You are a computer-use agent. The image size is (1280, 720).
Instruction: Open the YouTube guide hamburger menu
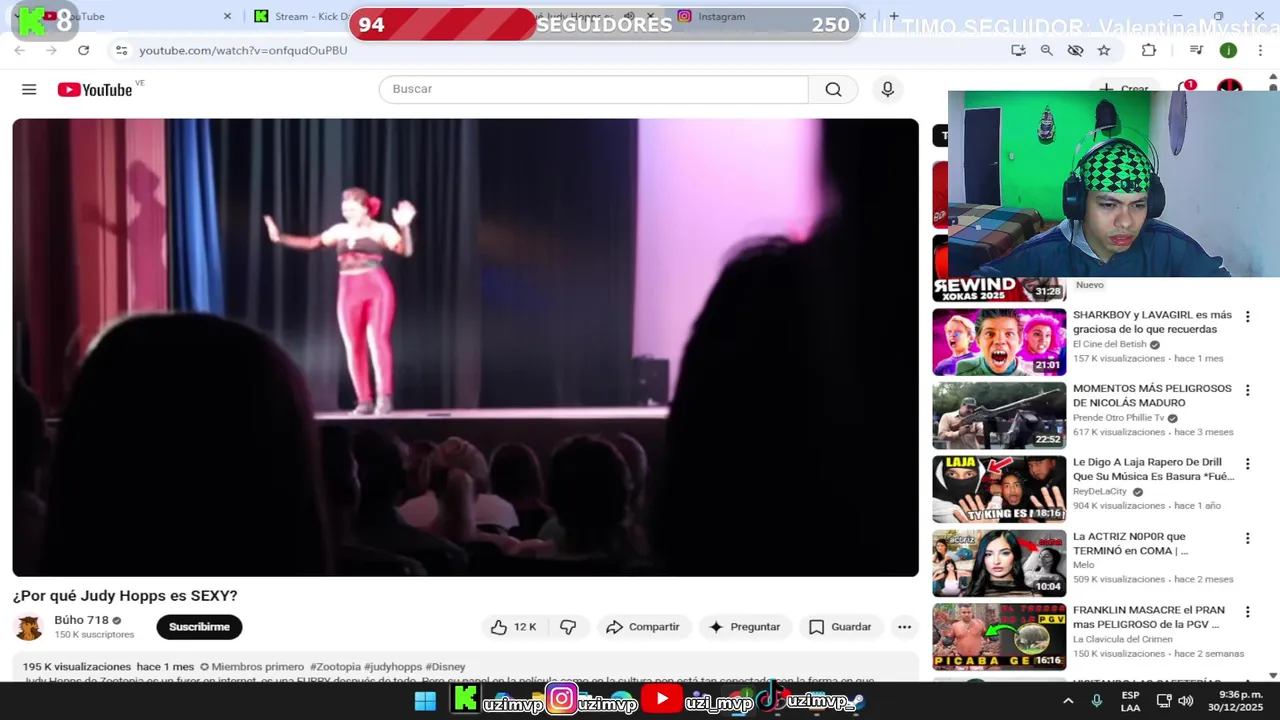click(29, 89)
